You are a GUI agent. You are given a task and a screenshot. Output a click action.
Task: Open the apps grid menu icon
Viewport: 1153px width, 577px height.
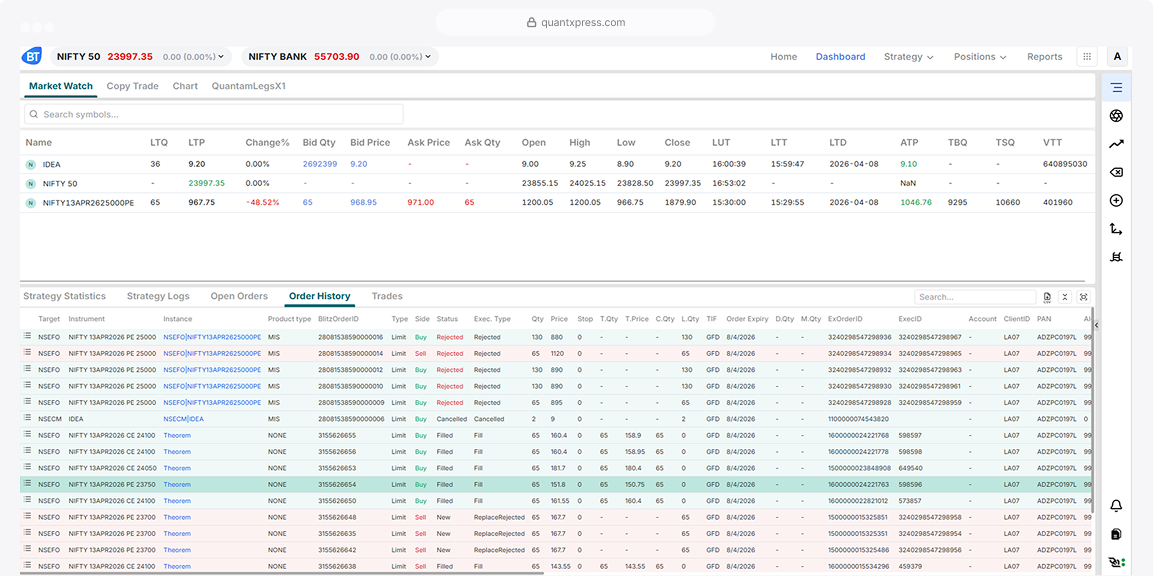1087,57
